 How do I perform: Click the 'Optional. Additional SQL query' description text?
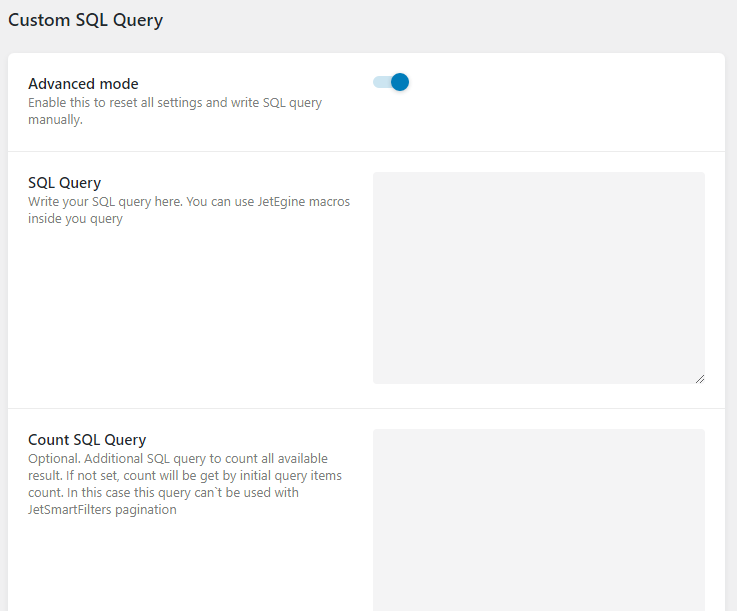pos(185,484)
